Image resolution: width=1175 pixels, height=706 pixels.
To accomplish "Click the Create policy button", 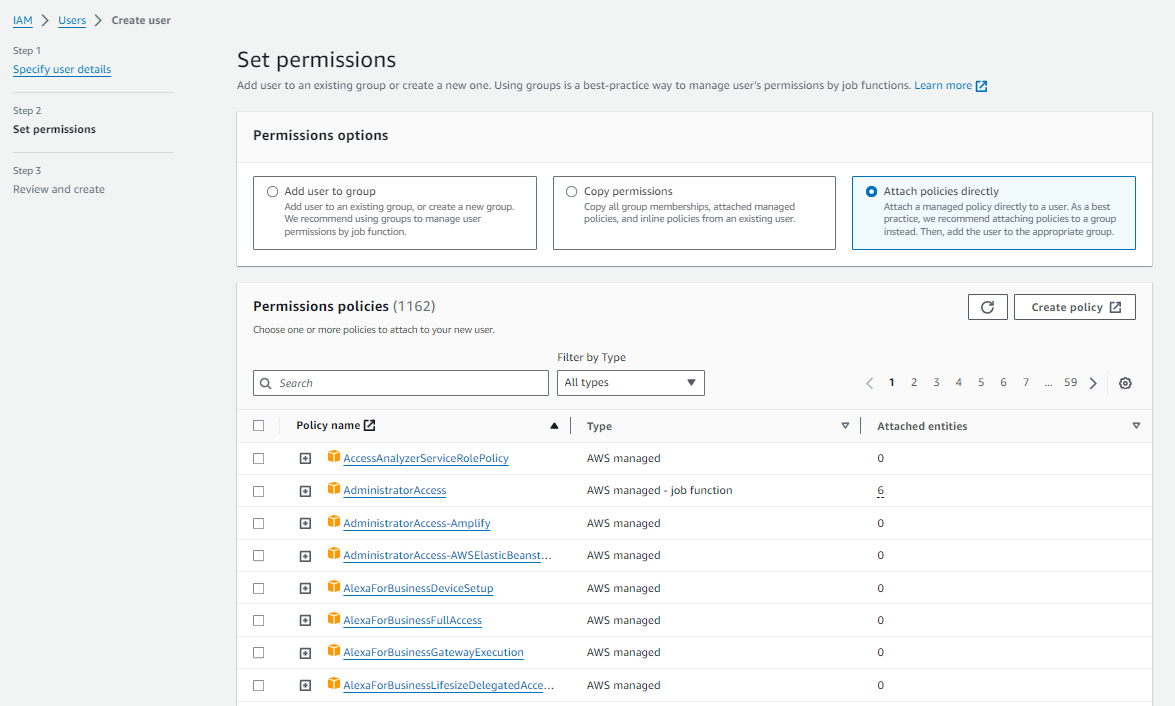I will click(x=1074, y=307).
